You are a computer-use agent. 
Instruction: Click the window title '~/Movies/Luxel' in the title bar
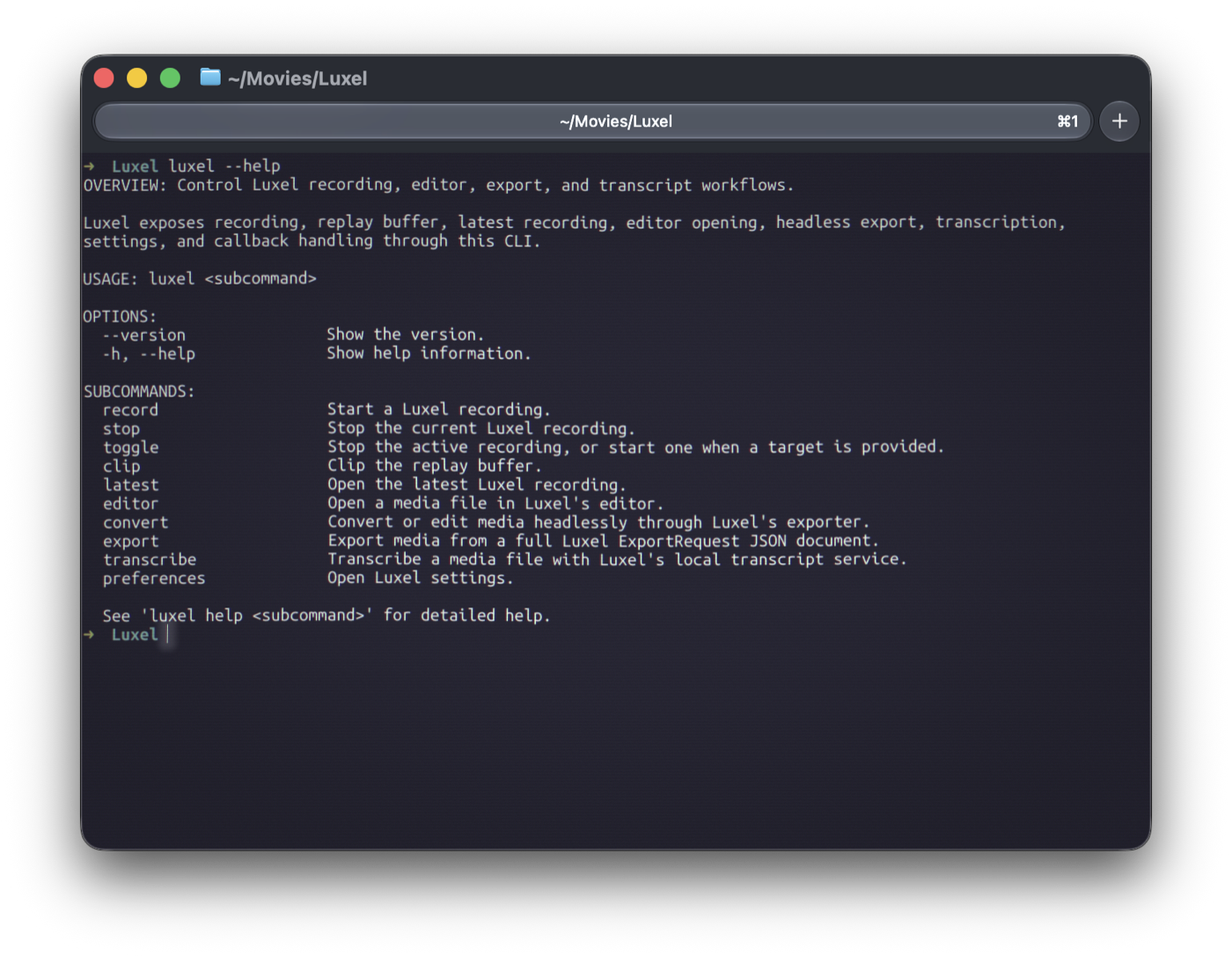tap(297, 78)
